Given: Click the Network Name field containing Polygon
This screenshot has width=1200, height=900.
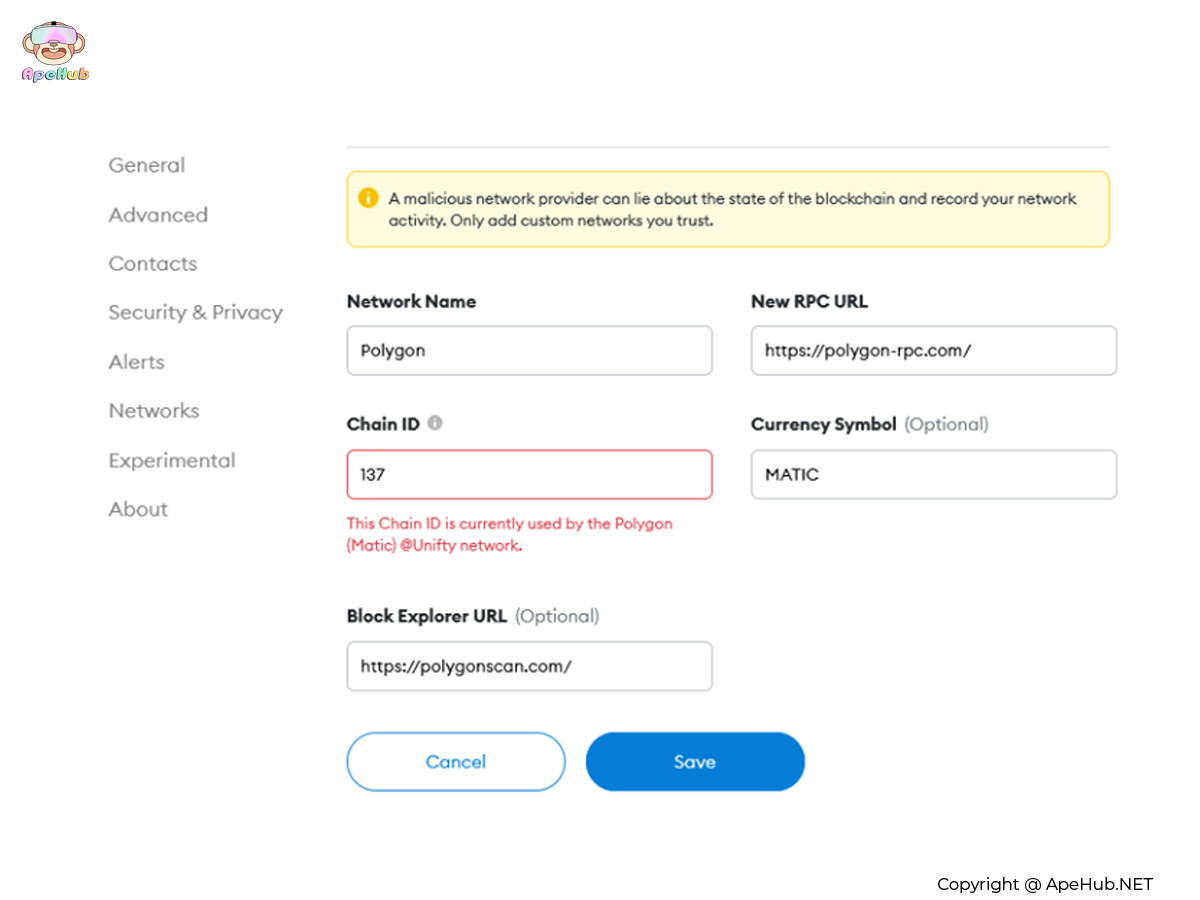Looking at the screenshot, I should (529, 351).
